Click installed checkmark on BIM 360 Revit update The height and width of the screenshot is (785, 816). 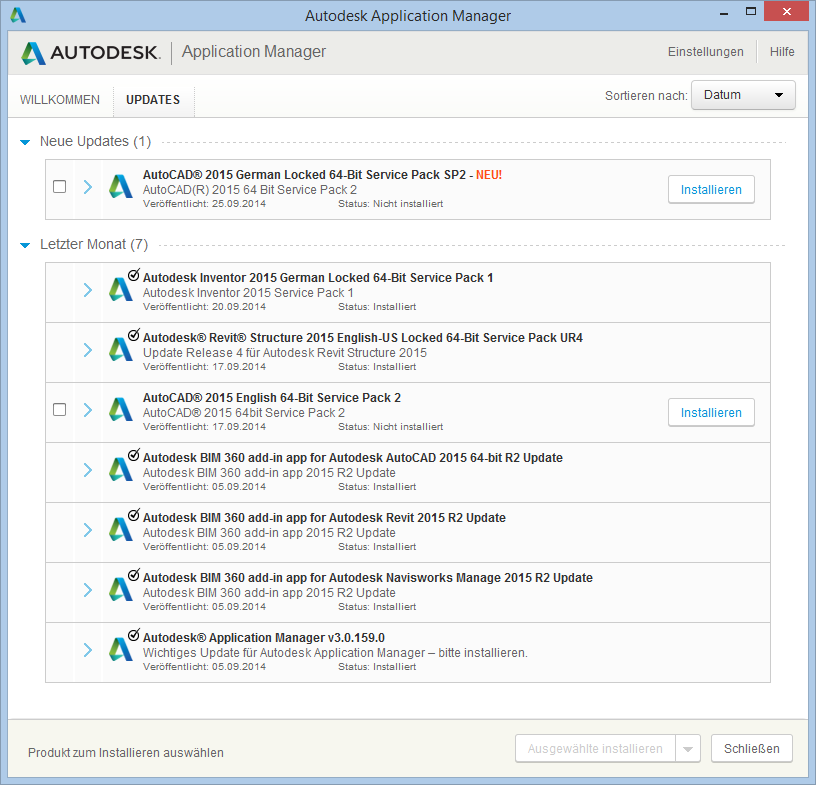click(134, 515)
